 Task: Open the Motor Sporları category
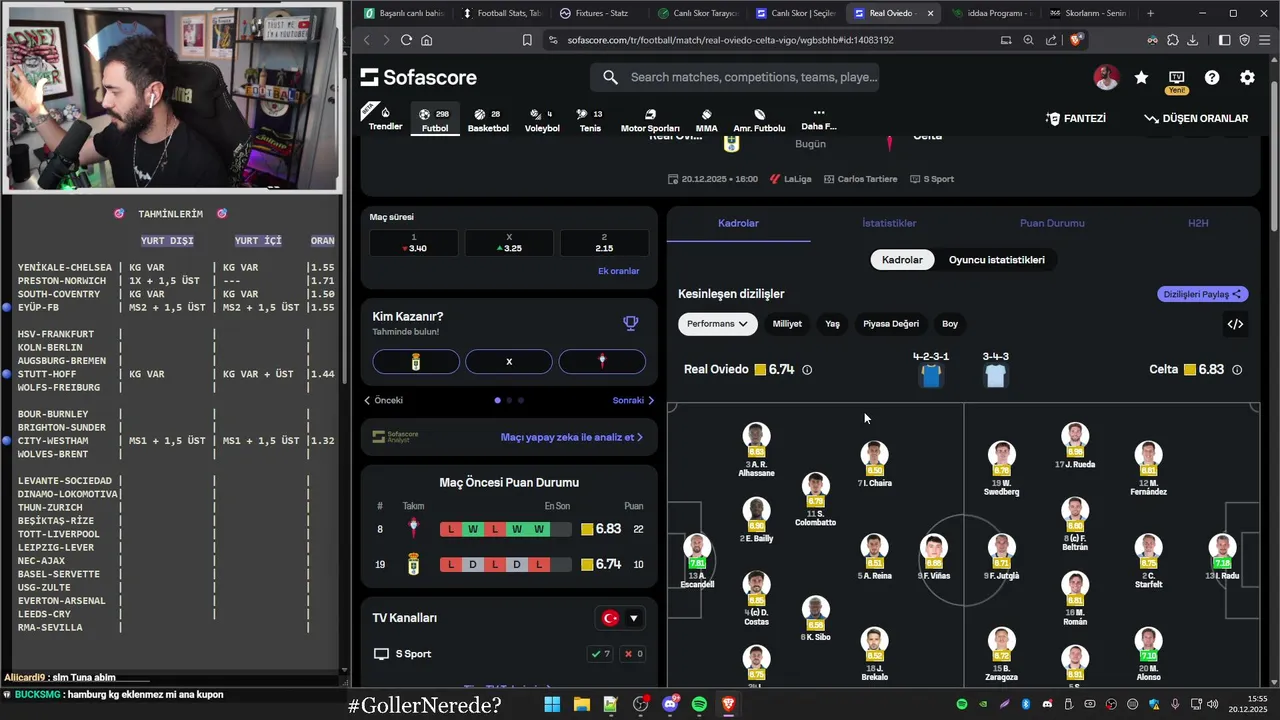pyautogui.click(x=650, y=119)
